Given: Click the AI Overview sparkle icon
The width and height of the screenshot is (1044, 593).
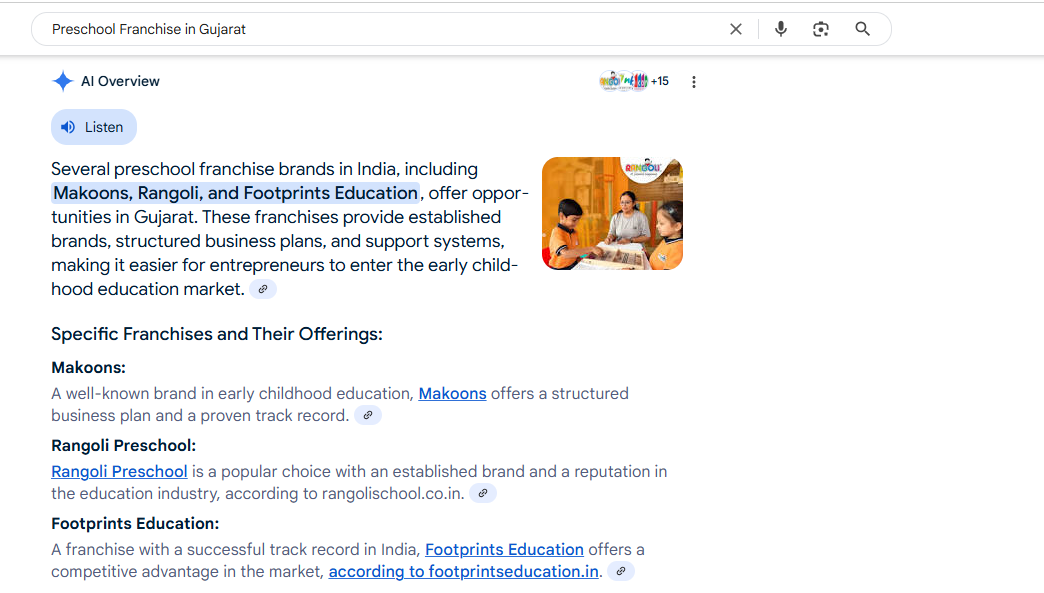Looking at the screenshot, I should pos(63,81).
